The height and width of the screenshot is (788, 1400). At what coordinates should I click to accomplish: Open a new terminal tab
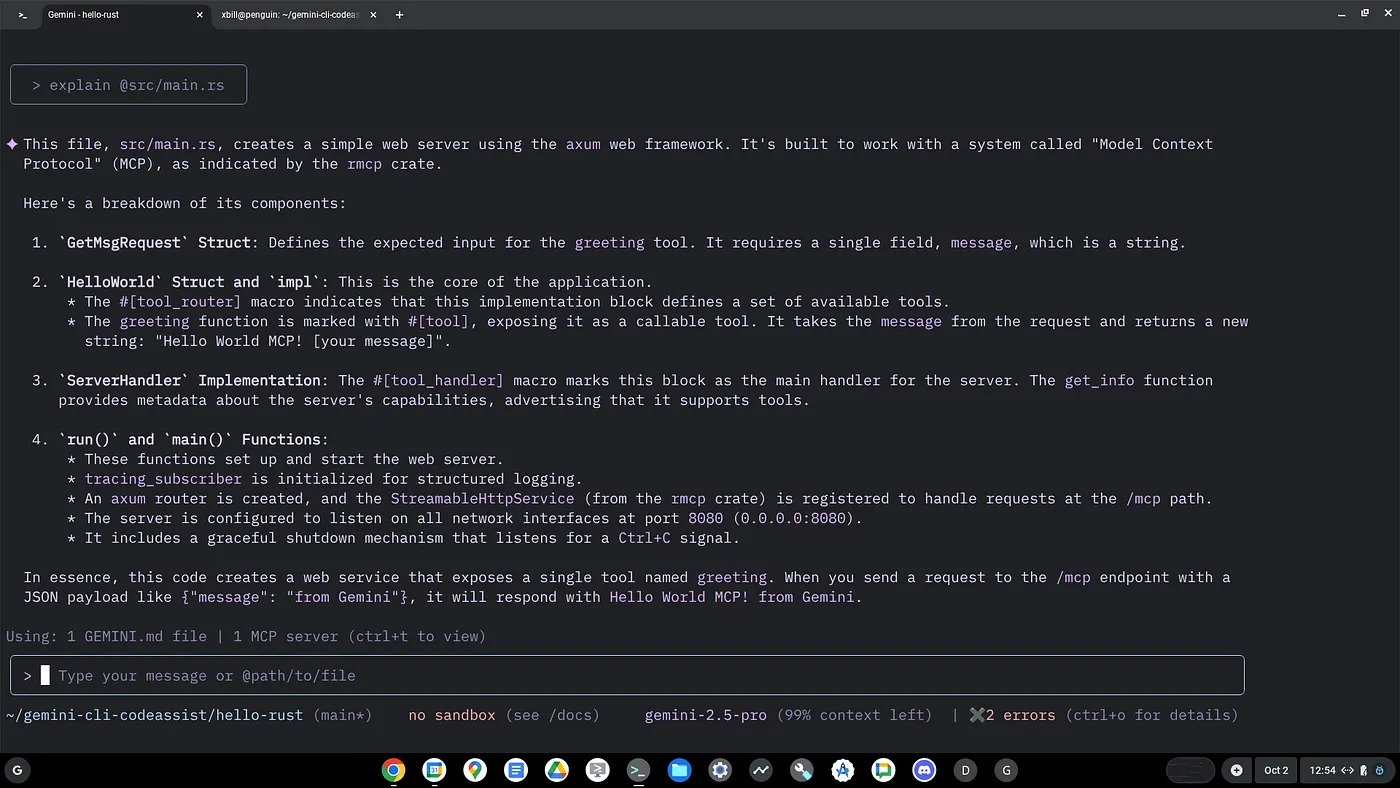[400, 15]
